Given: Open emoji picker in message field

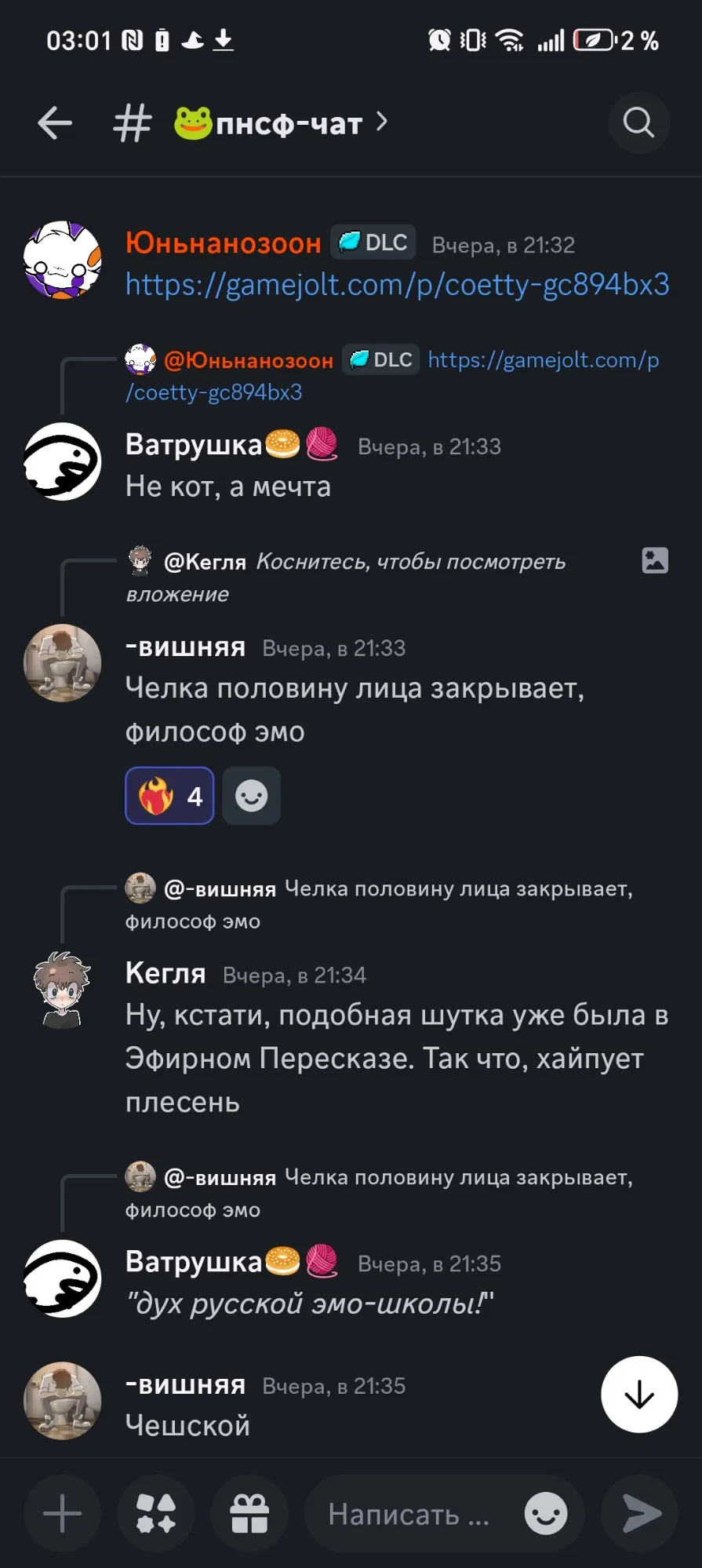Looking at the screenshot, I should tap(546, 1514).
